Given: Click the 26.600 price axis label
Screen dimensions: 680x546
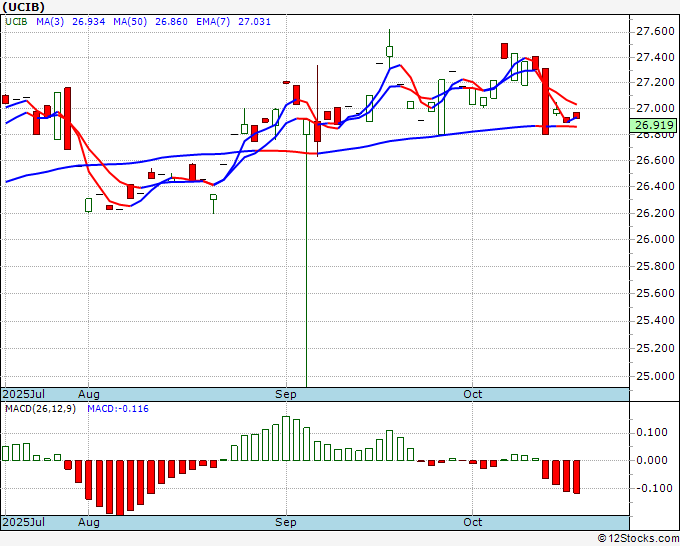Looking at the screenshot, I should (x=655, y=160).
